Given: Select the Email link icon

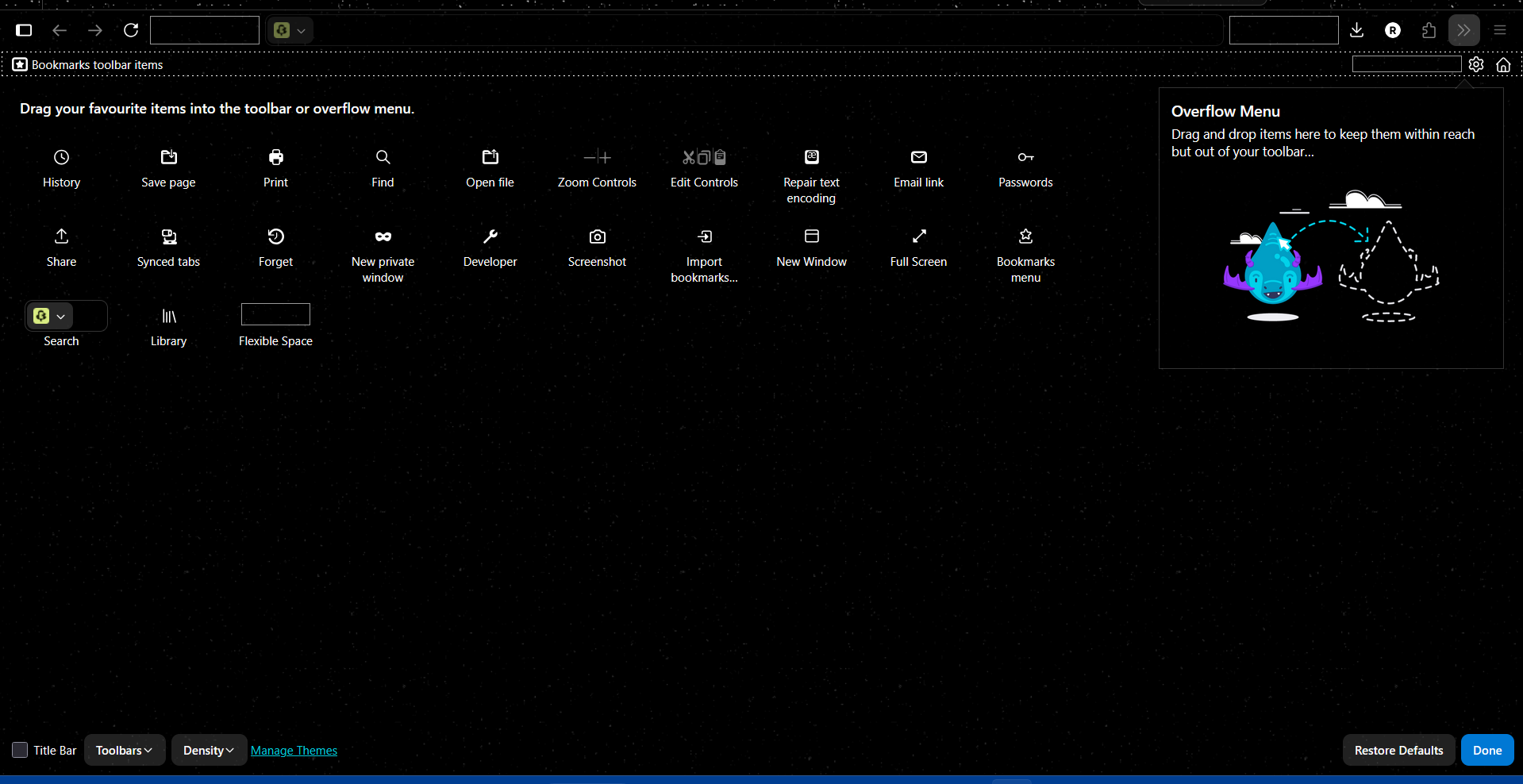Looking at the screenshot, I should coord(918,157).
